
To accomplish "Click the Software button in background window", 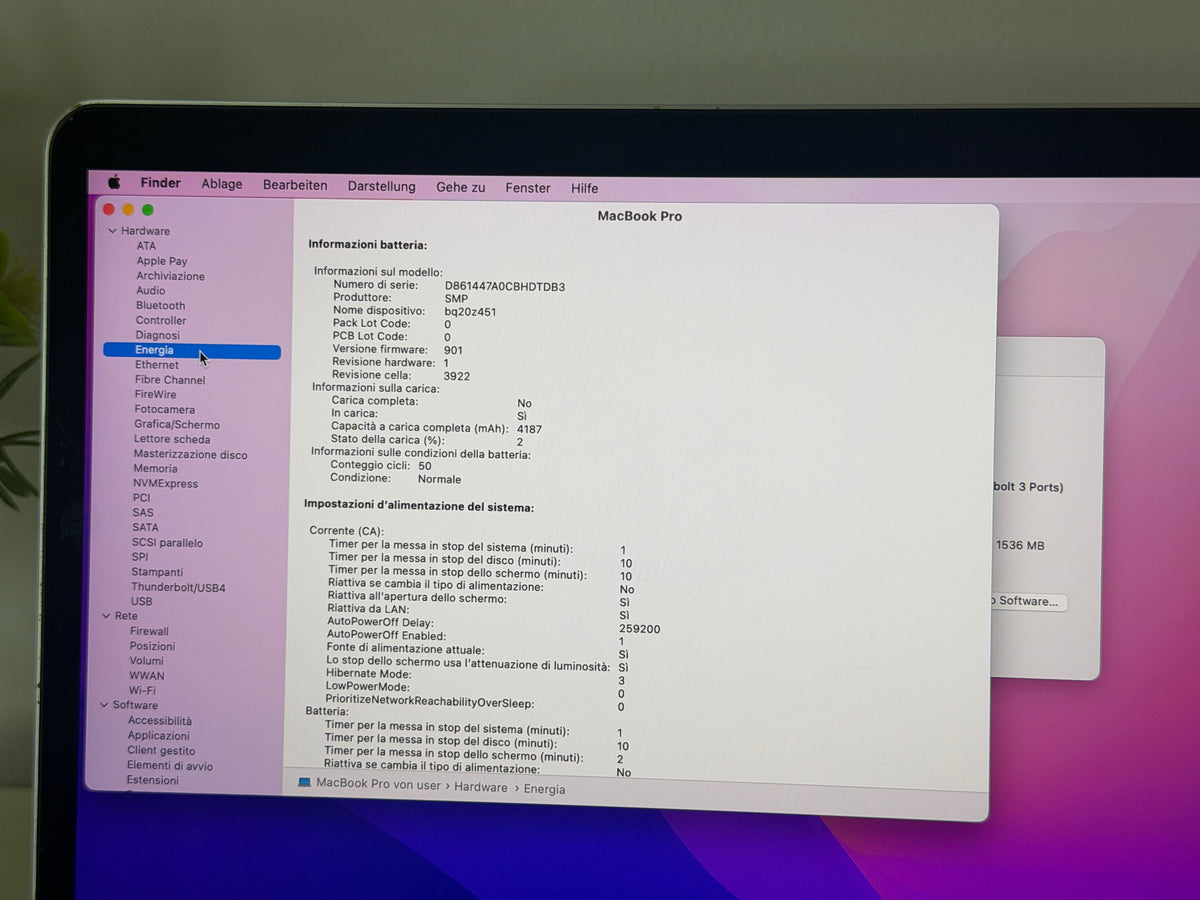I will 1029,602.
